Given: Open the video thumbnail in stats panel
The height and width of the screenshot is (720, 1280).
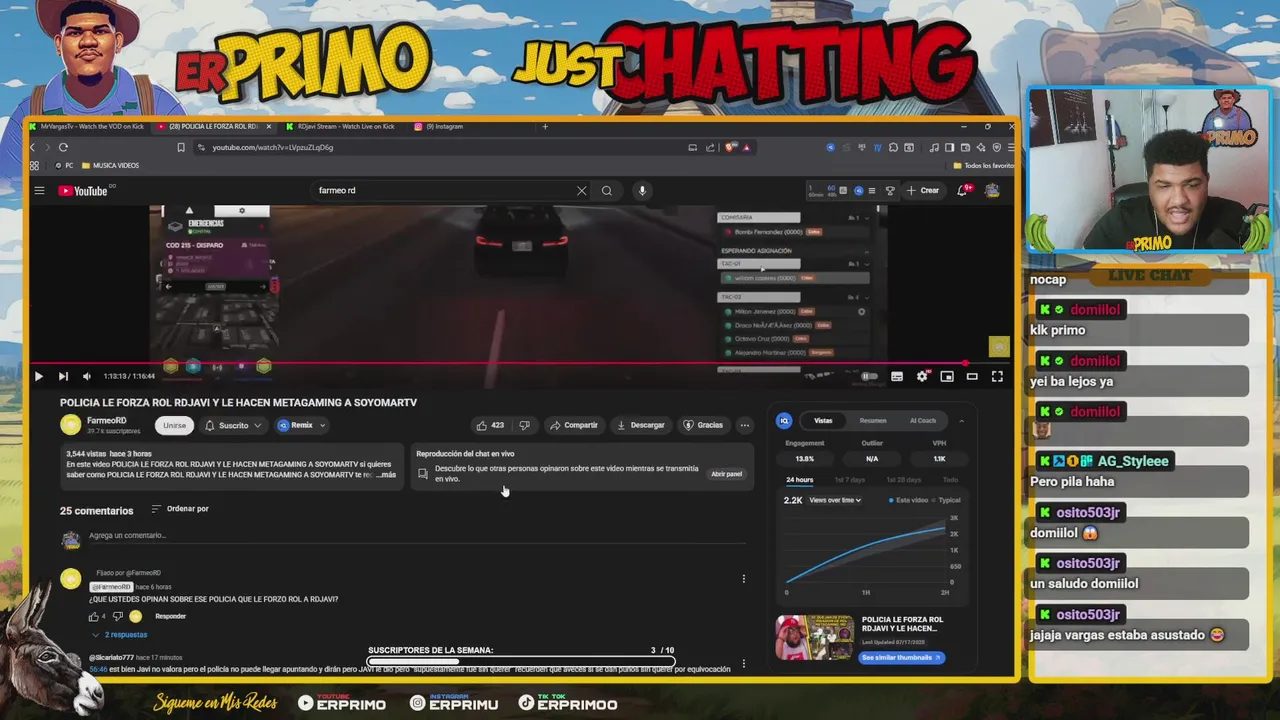Looking at the screenshot, I should coord(815,638).
